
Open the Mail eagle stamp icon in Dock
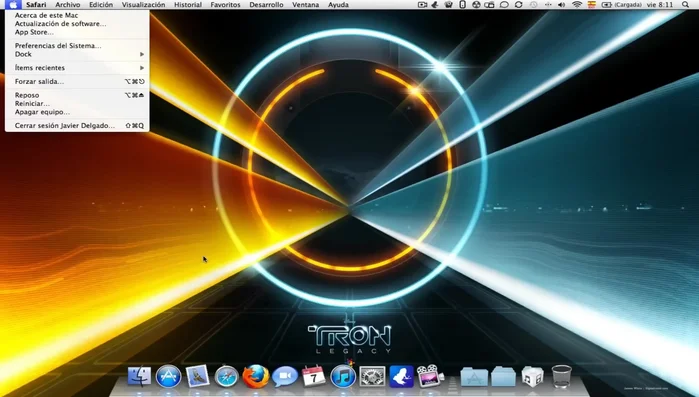pos(197,377)
